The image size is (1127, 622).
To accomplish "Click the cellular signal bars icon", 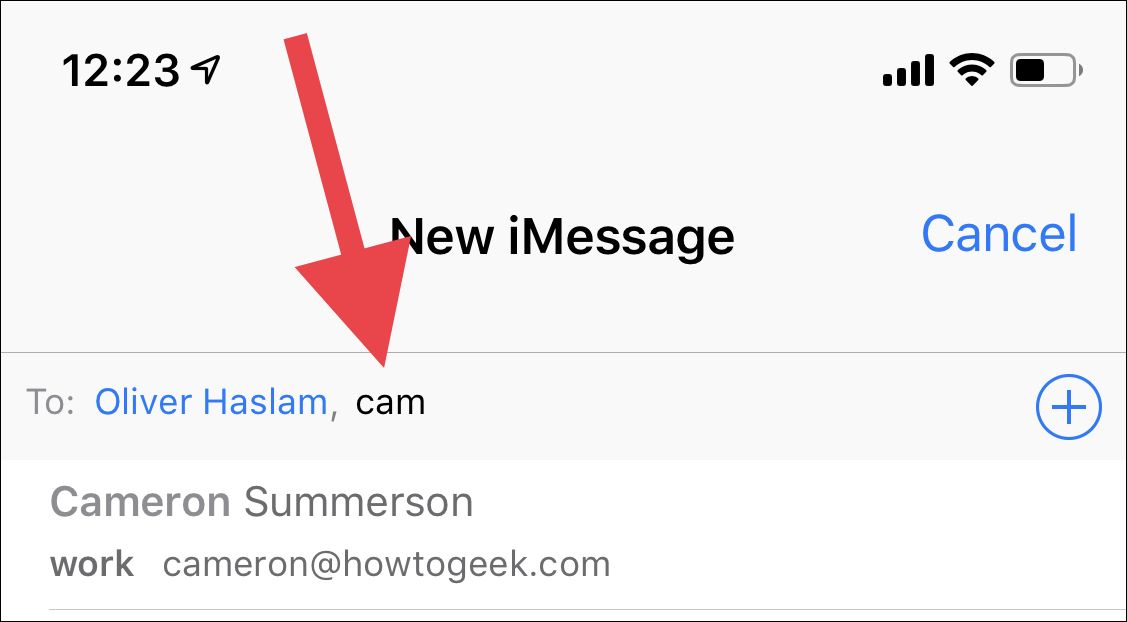I will point(908,70).
